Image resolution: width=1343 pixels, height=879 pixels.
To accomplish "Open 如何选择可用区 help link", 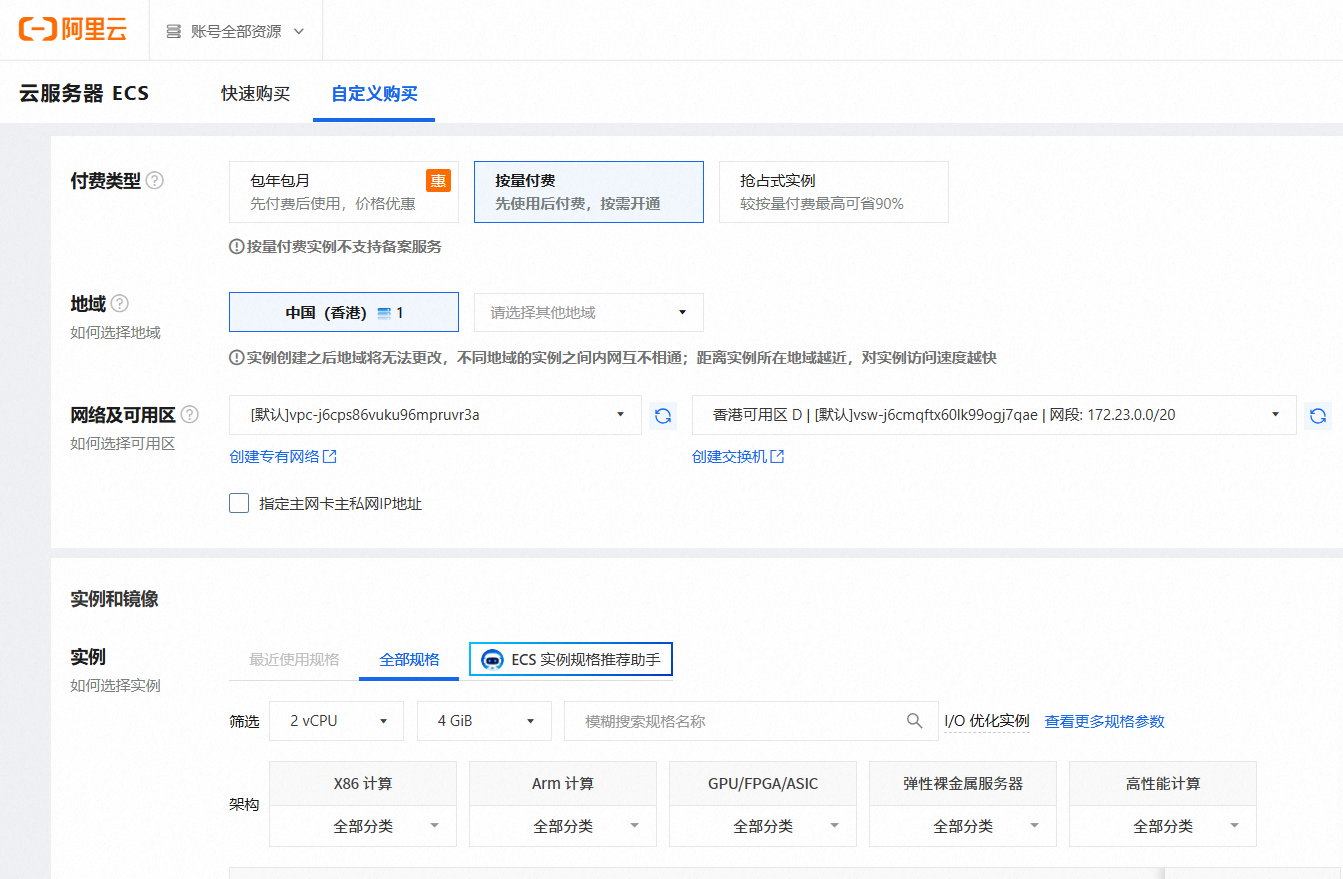I will click(122, 443).
